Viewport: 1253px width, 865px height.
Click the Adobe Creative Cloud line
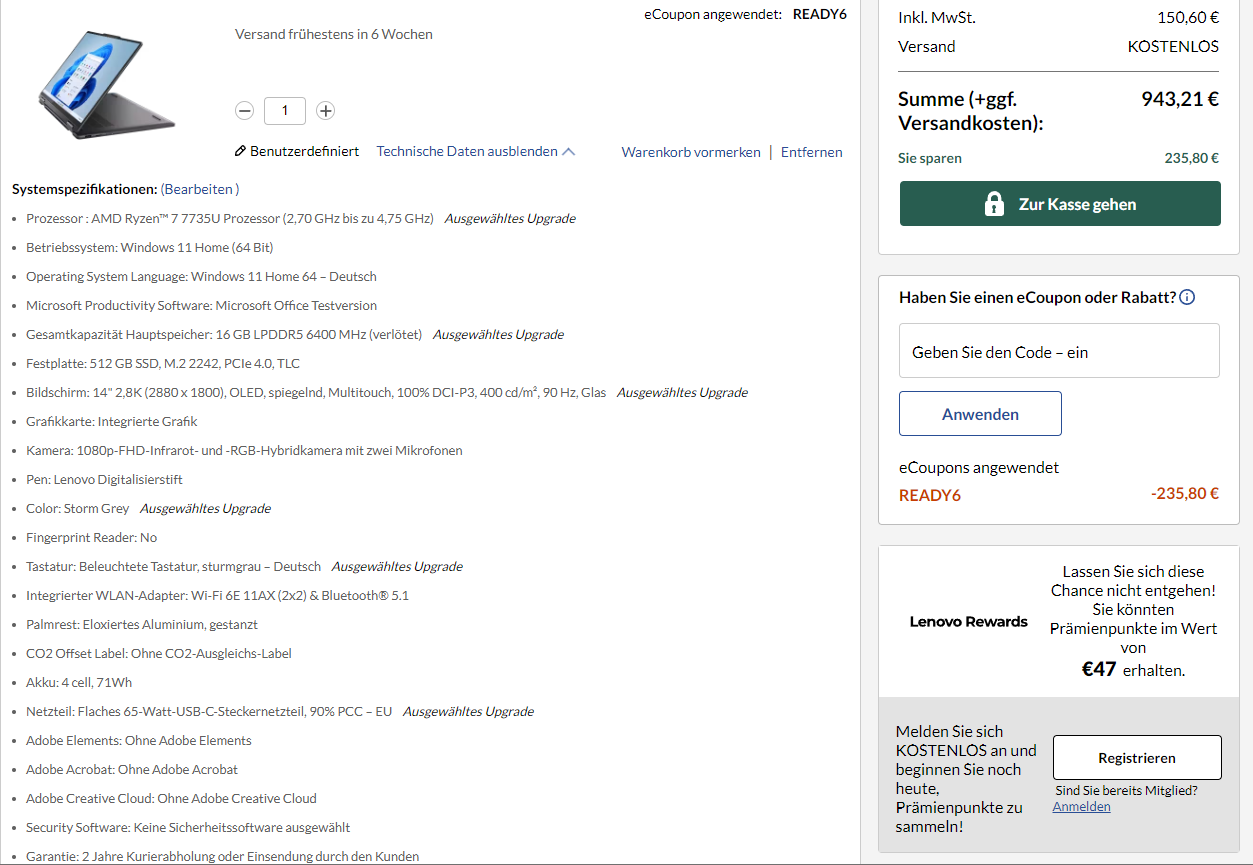pyautogui.click(x=171, y=798)
